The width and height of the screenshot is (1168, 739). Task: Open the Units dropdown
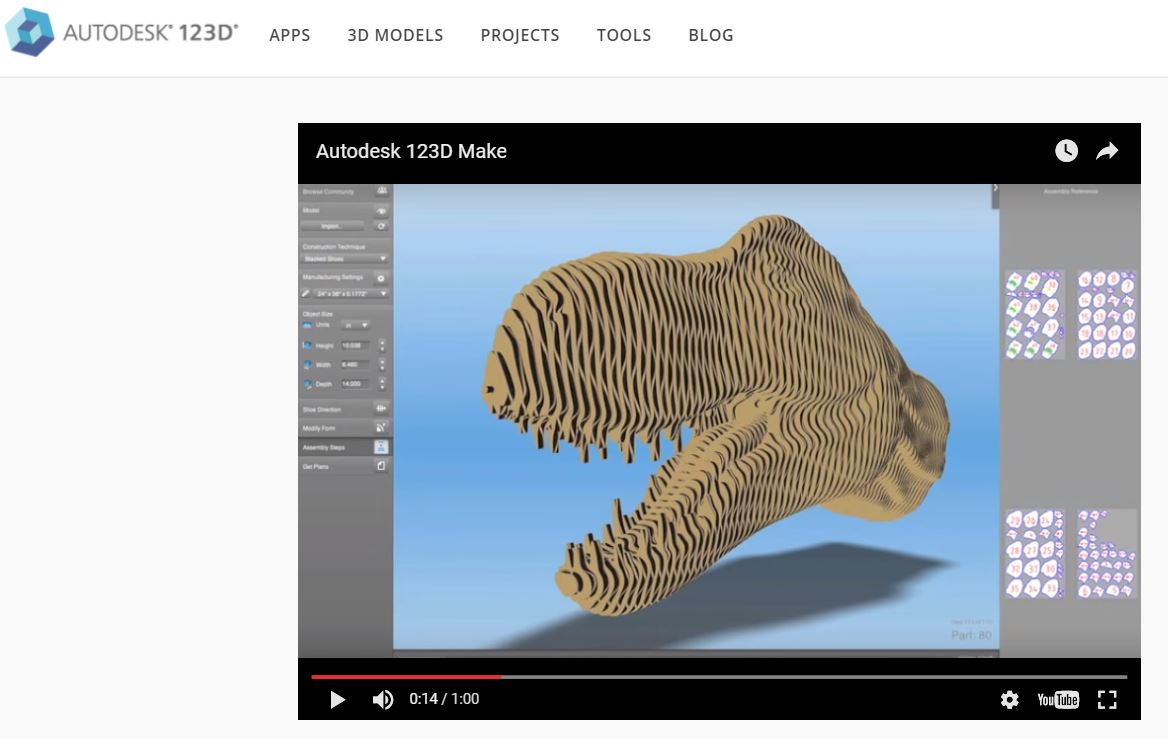(355, 326)
